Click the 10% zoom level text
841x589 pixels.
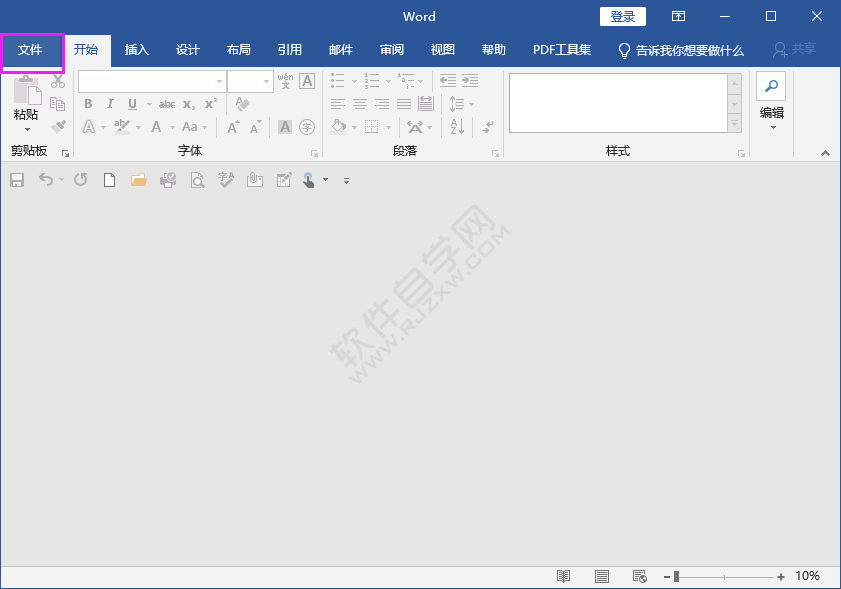click(x=808, y=576)
